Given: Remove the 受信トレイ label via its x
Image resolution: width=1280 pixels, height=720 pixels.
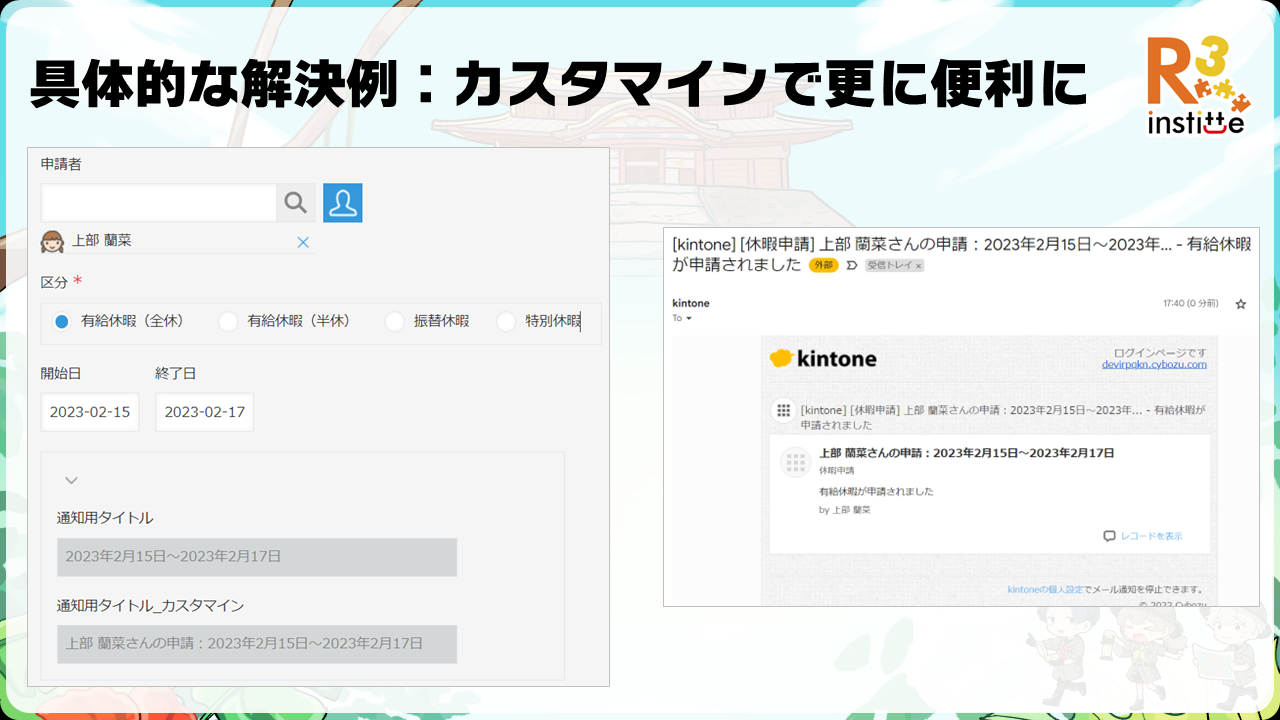Looking at the screenshot, I should click(x=919, y=266).
